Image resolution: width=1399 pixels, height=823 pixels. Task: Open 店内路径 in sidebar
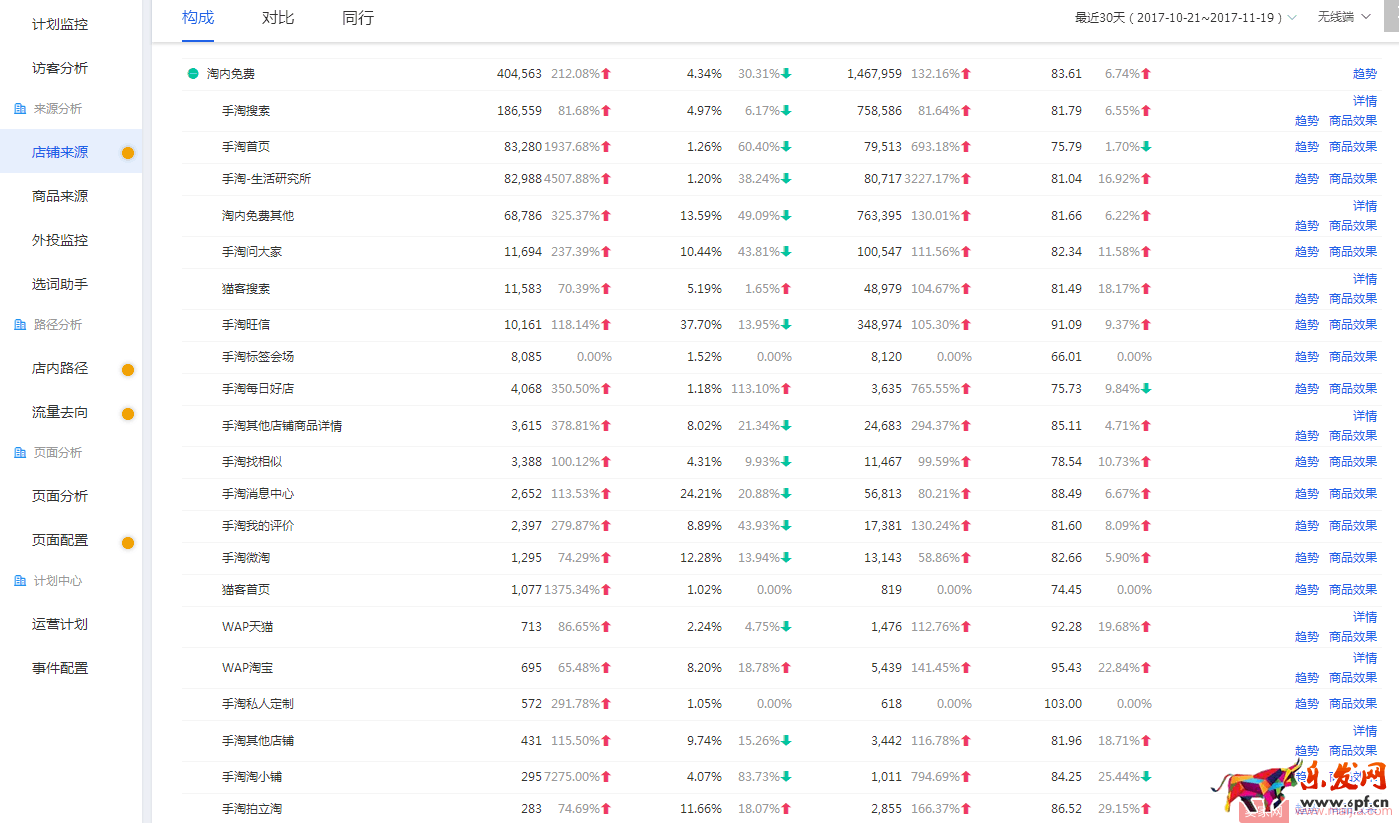coord(60,368)
